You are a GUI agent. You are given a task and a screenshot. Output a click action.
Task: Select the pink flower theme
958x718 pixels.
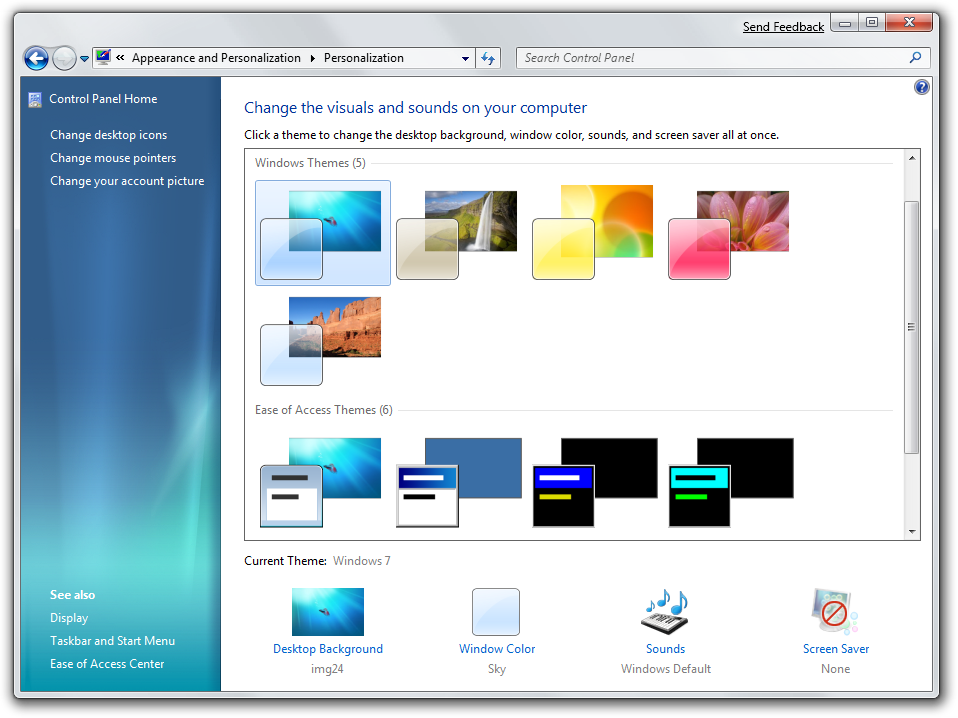(x=728, y=235)
